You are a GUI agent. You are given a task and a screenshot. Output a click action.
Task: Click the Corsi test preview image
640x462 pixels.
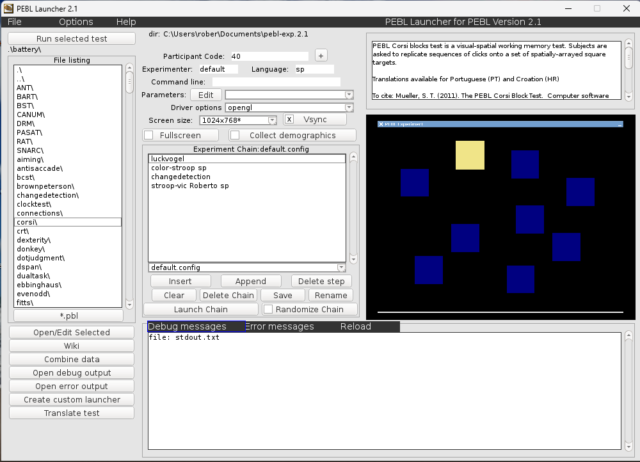500,217
